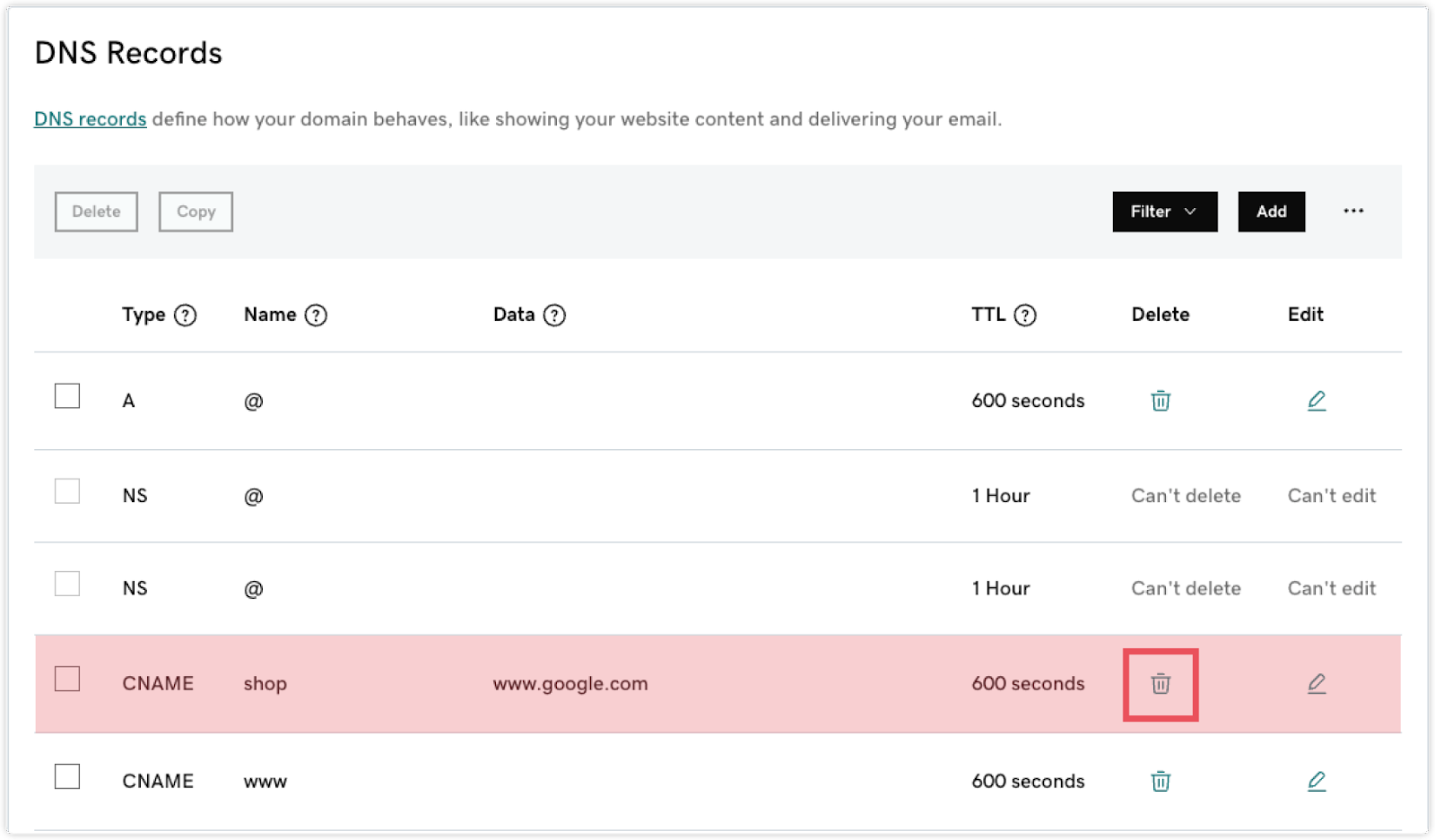
Task: Delete the A record with trash icon
Action: [1160, 401]
